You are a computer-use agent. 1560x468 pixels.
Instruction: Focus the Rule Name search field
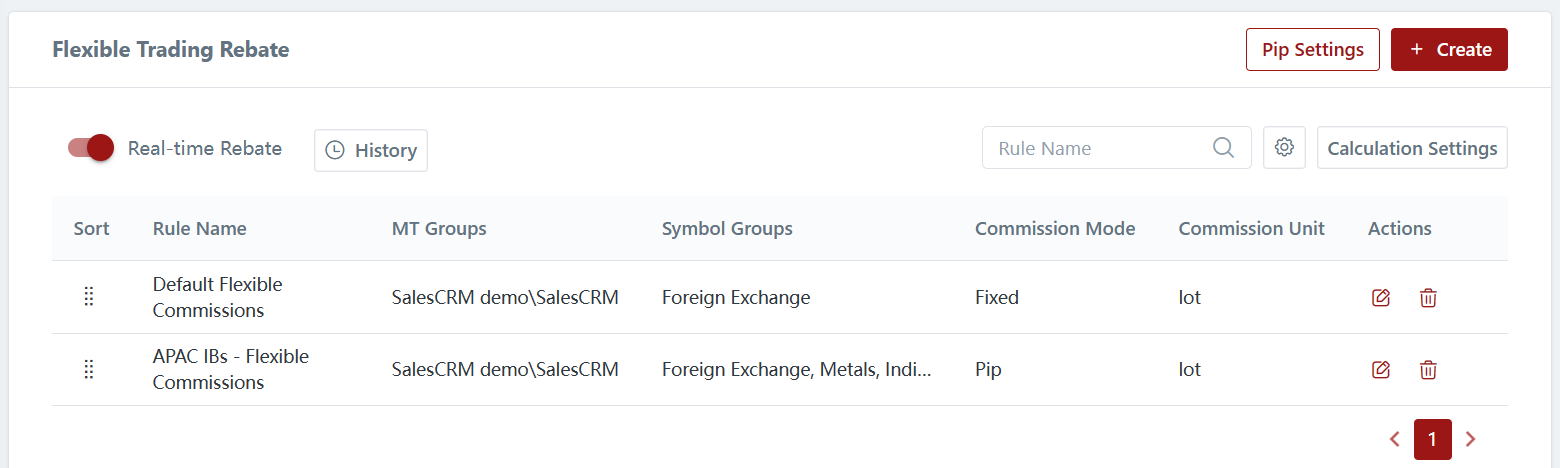(x=1100, y=148)
